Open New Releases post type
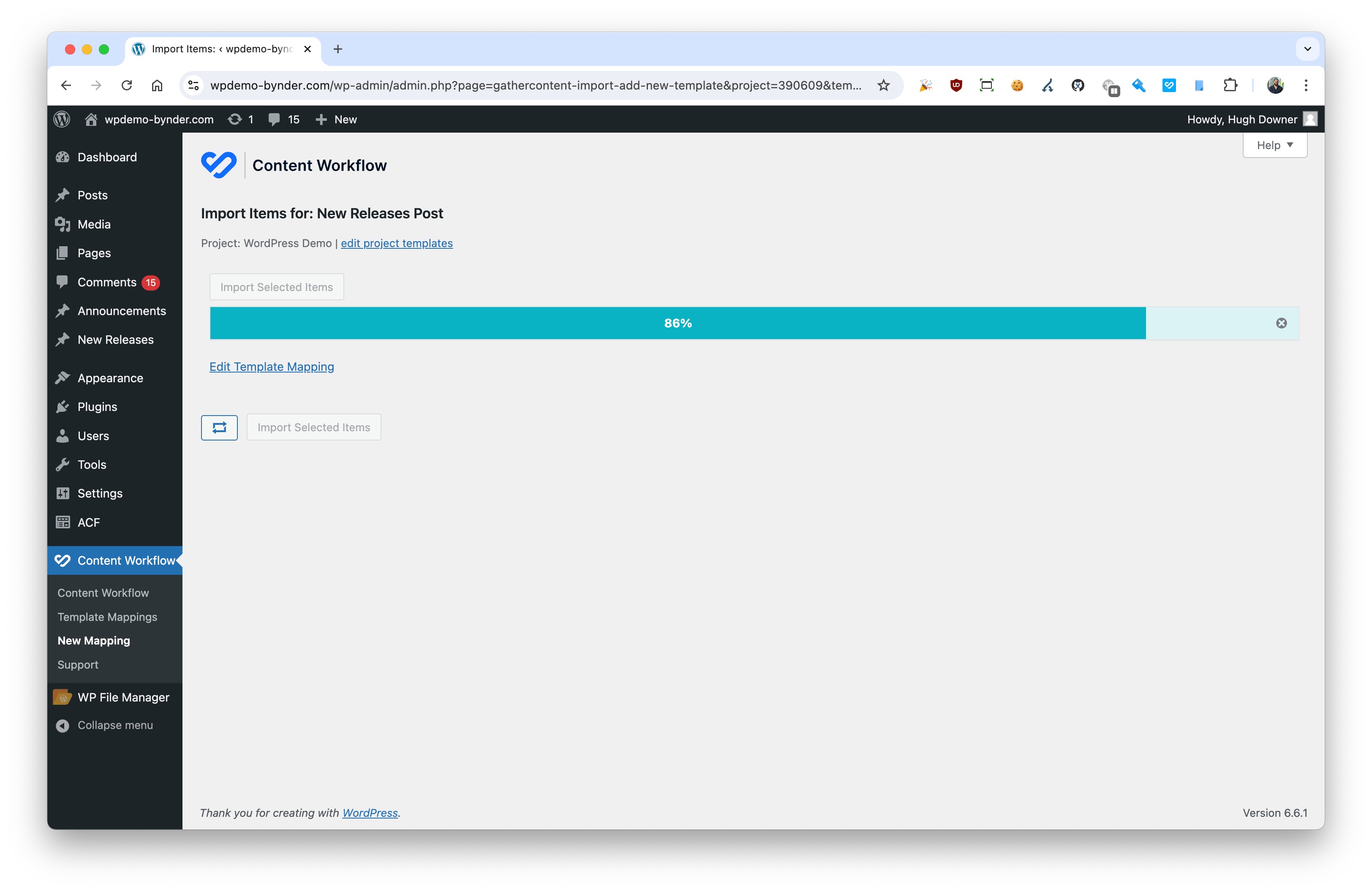Screen dimensions: 1372x892 click(x=115, y=340)
